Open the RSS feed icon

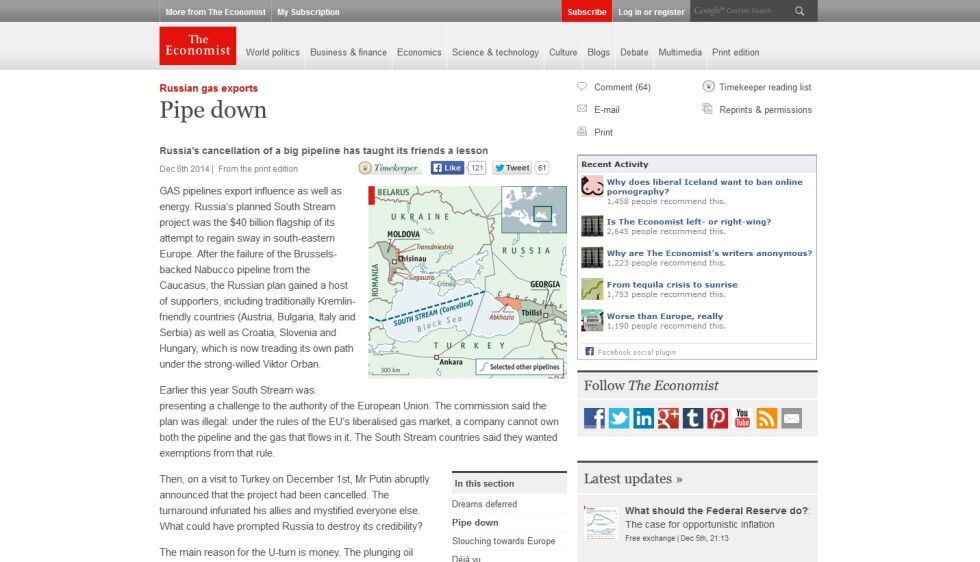(767, 418)
